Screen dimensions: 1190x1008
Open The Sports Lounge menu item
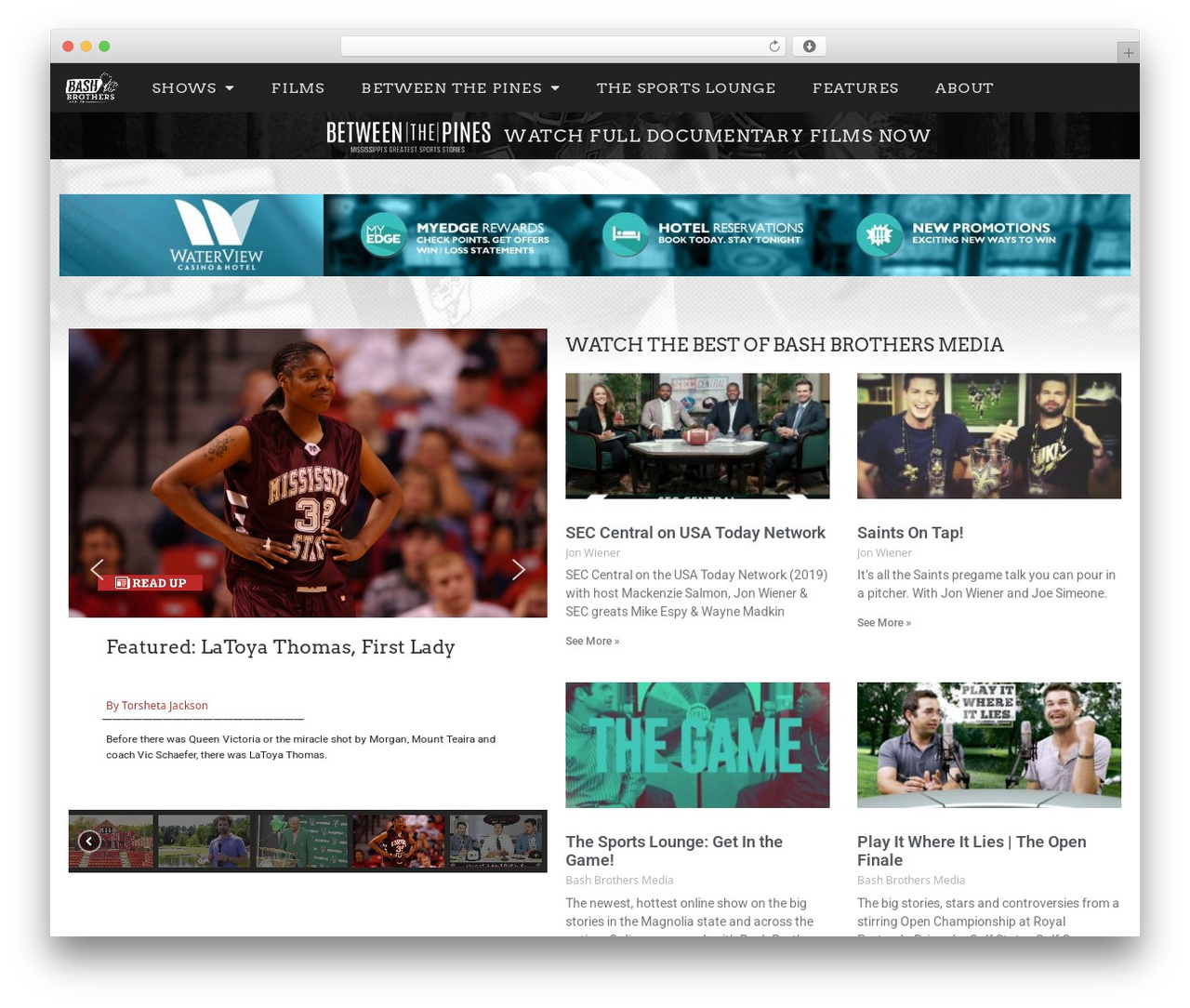(x=686, y=88)
